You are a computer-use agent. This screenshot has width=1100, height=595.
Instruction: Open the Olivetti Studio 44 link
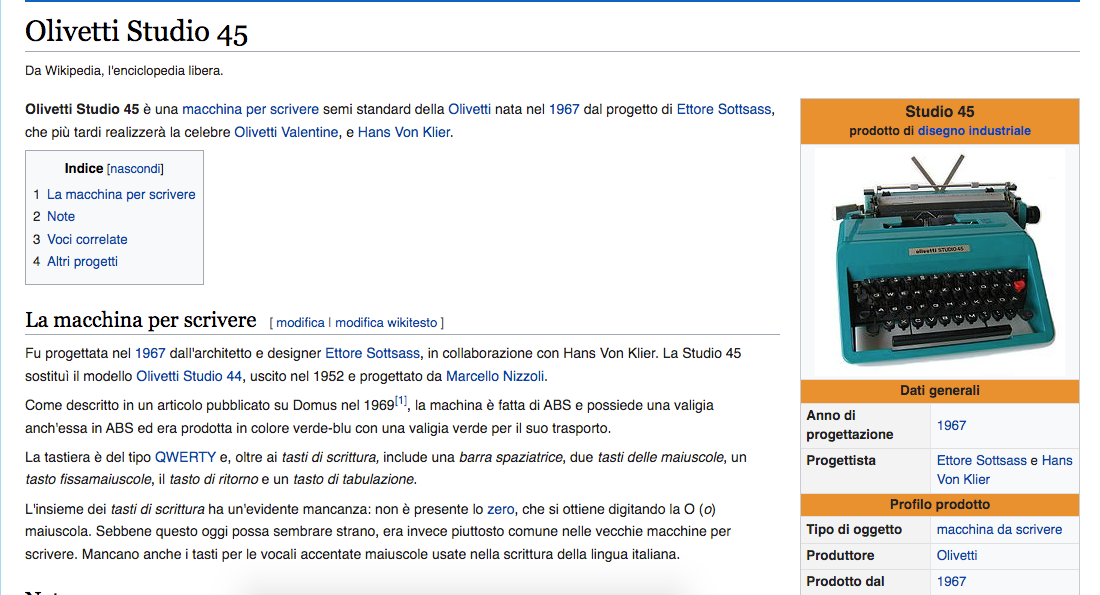coord(189,376)
